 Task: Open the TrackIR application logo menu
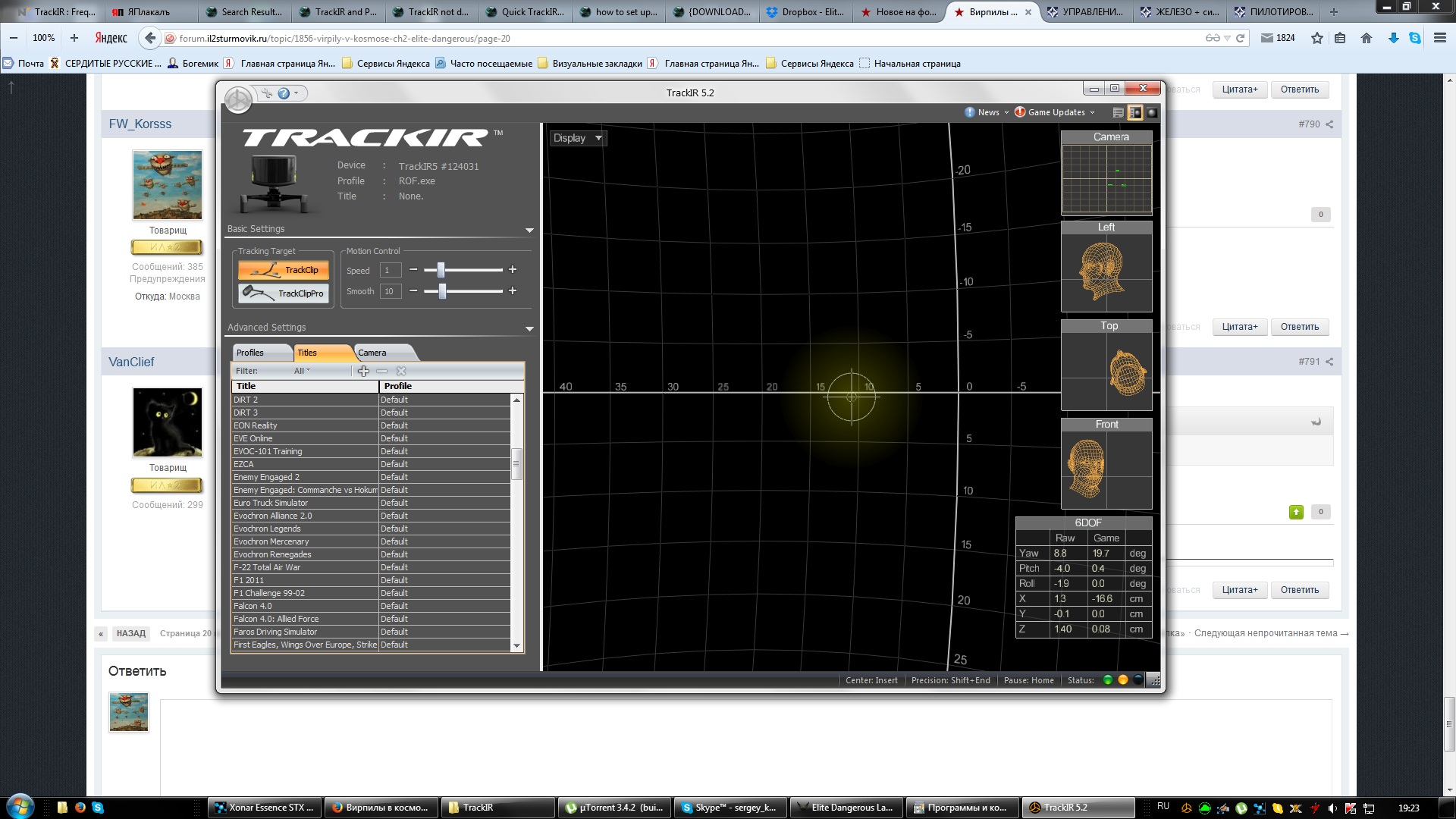pyautogui.click(x=238, y=100)
